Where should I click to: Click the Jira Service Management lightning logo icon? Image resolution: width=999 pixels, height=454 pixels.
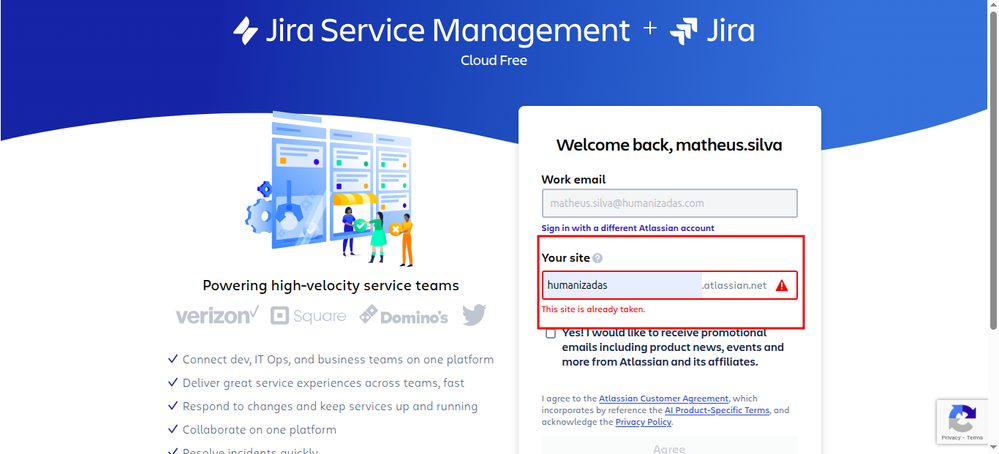pos(245,31)
